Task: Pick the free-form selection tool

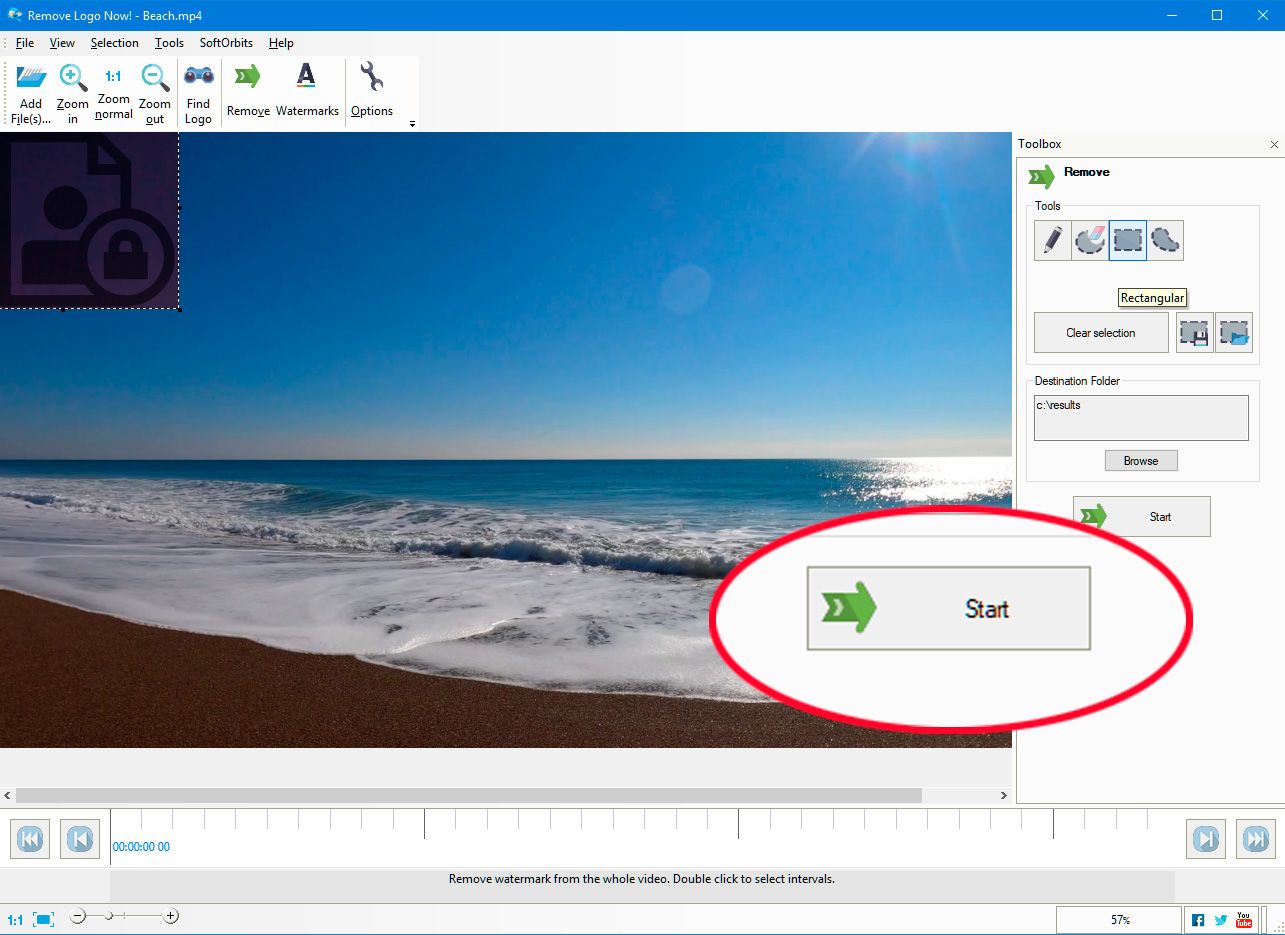Action: pos(1165,241)
